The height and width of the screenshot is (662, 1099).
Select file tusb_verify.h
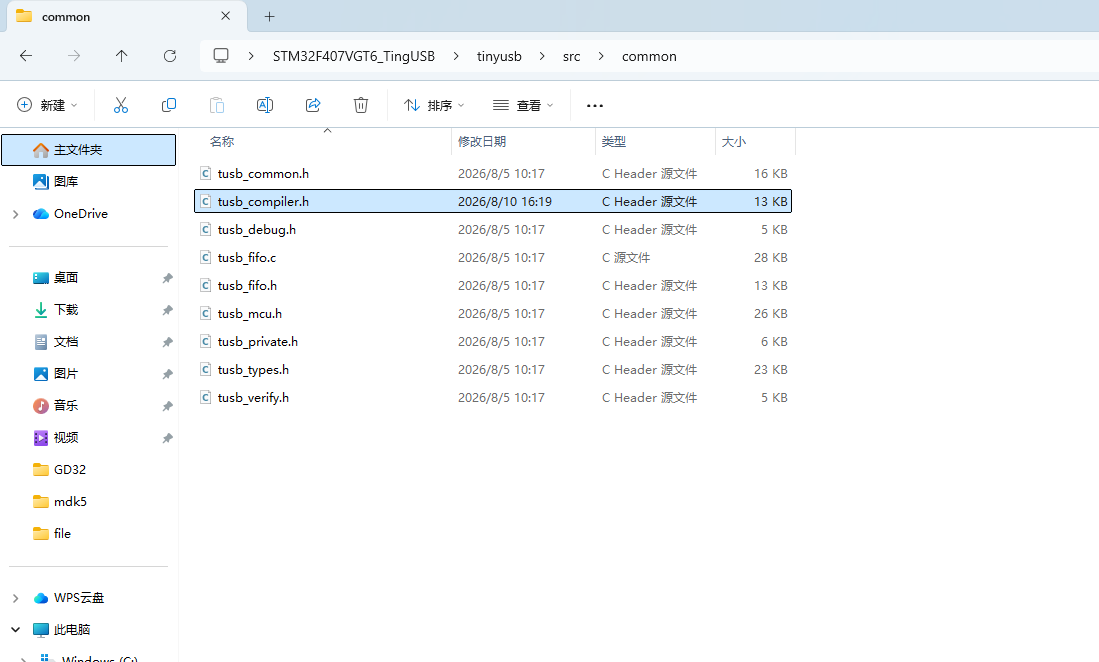pyautogui.click(x=493, y=397)
